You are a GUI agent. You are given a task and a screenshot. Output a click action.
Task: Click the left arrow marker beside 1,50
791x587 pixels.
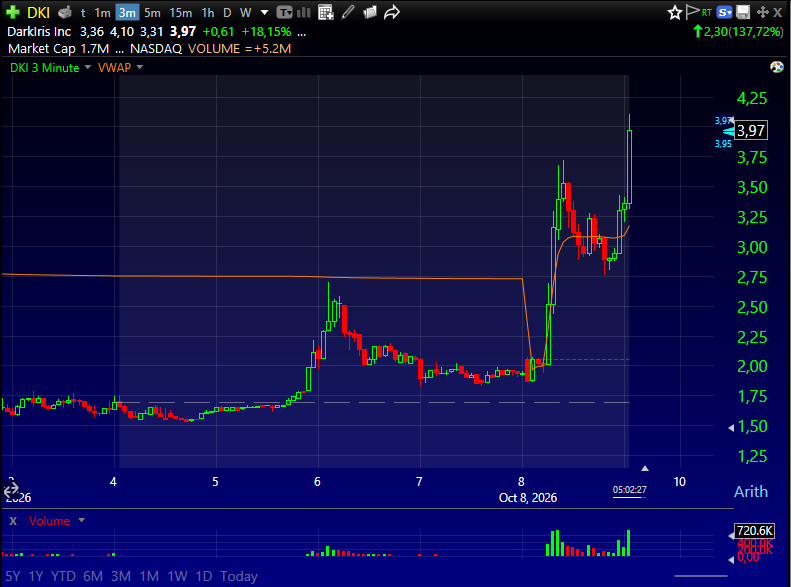[x=731, y=428]
